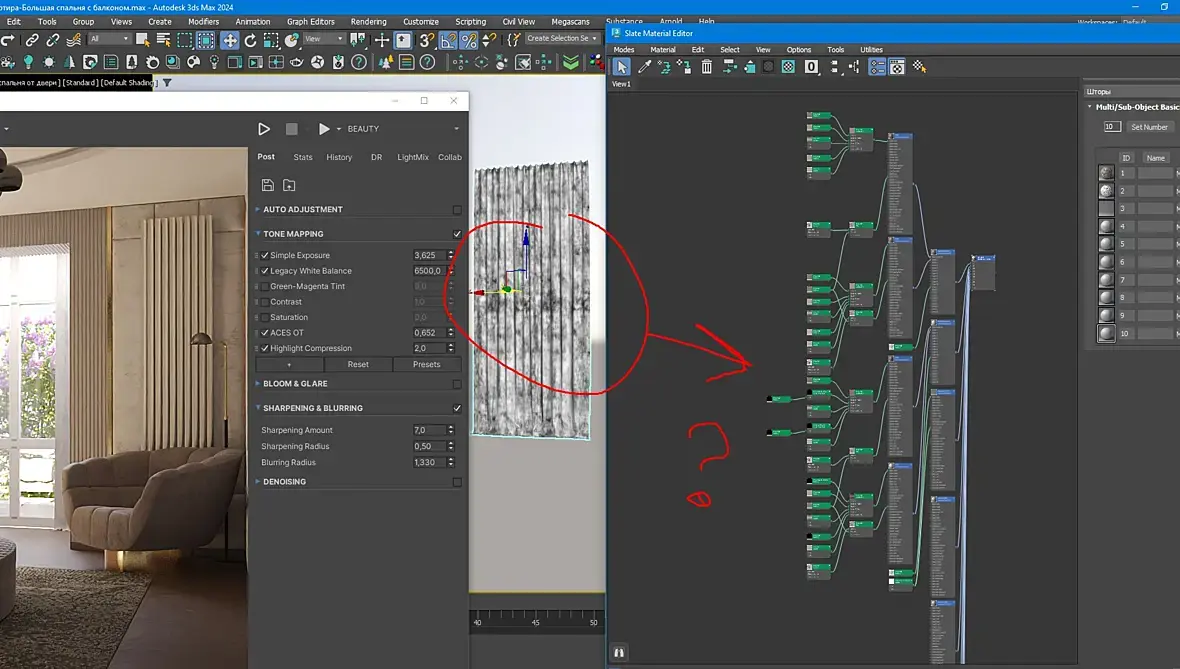Open the Modes menu in Slate Editor
This screenshot has height=669, width=1180.
(624, 50)
